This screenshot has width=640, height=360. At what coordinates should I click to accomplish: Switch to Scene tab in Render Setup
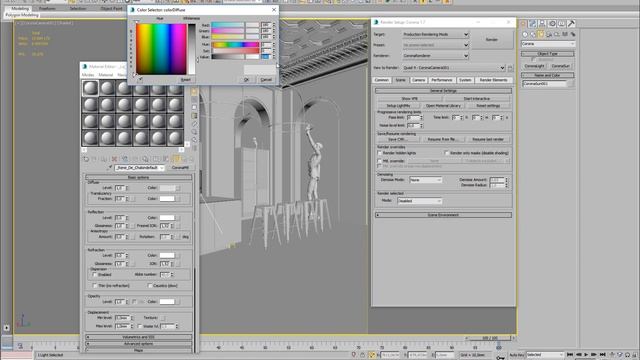tap(400, 80)
